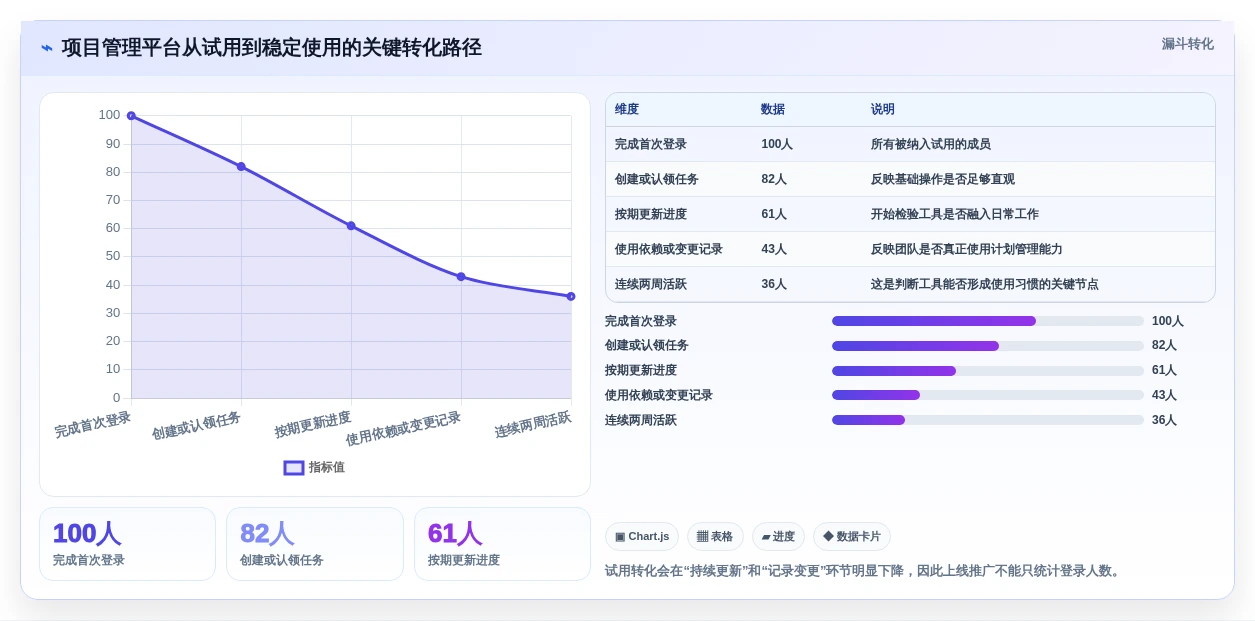Click the 100人 value in table

(x=777, y=144)
